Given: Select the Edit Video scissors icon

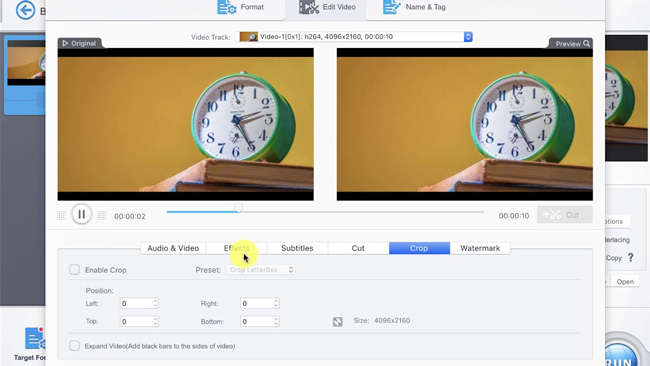Looking at the screenshot, I should point(309,7).
